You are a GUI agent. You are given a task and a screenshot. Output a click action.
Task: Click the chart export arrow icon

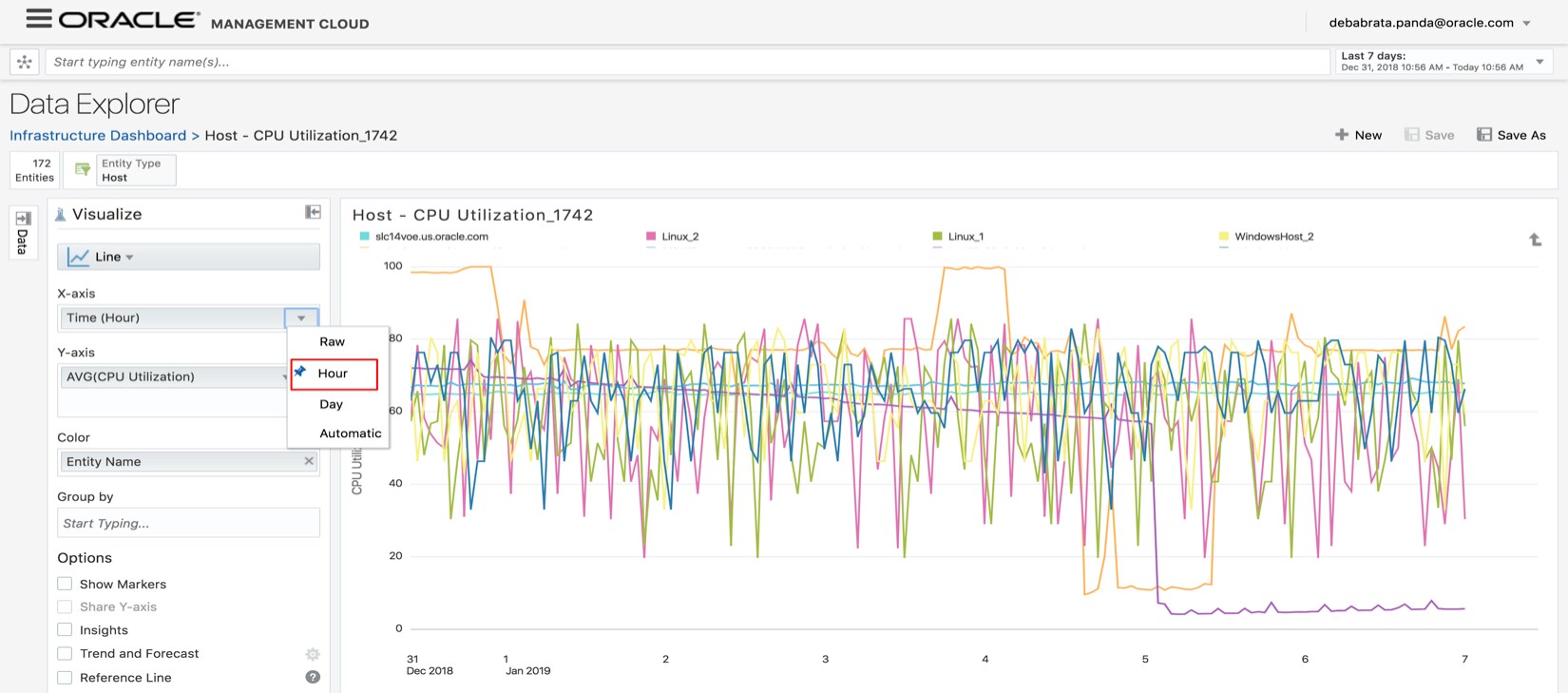click(1535, 240)
